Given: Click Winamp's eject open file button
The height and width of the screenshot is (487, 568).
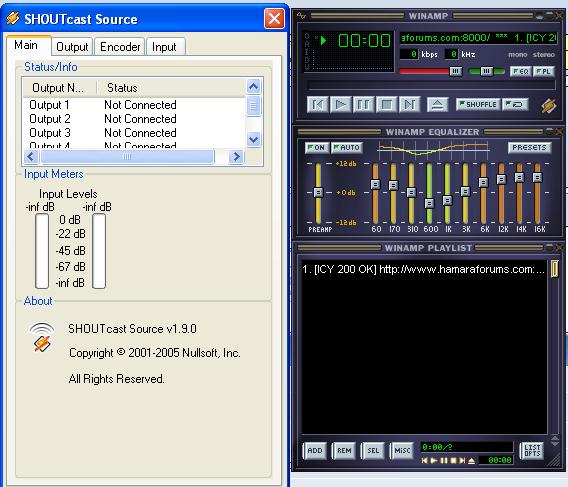Looking at the screenshot, I should tap(438, 105).
